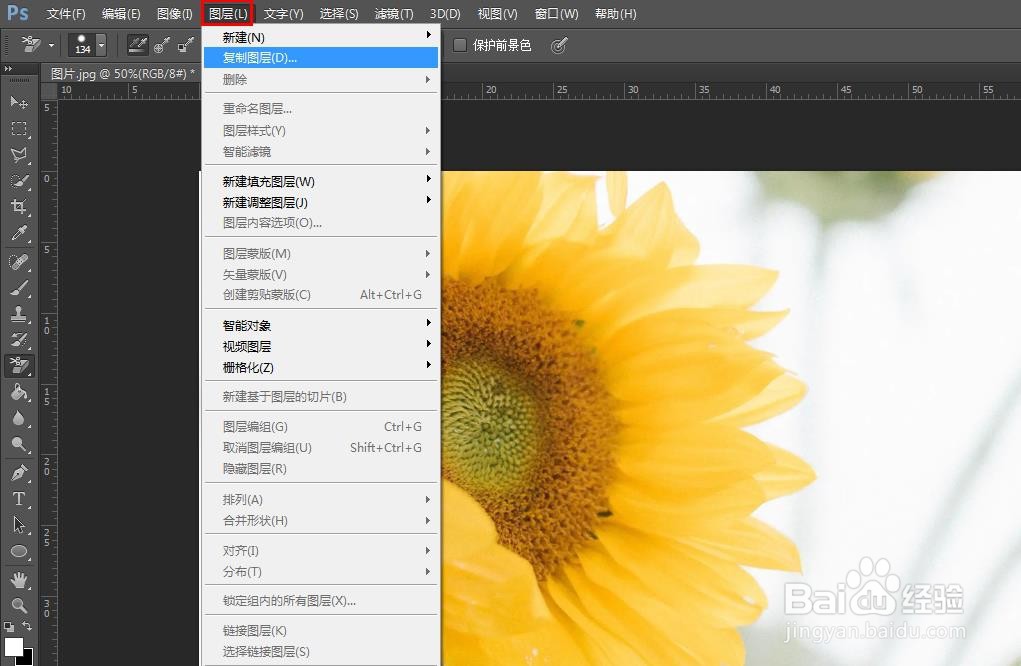Select the Pen tool

(x=19, y=473)
